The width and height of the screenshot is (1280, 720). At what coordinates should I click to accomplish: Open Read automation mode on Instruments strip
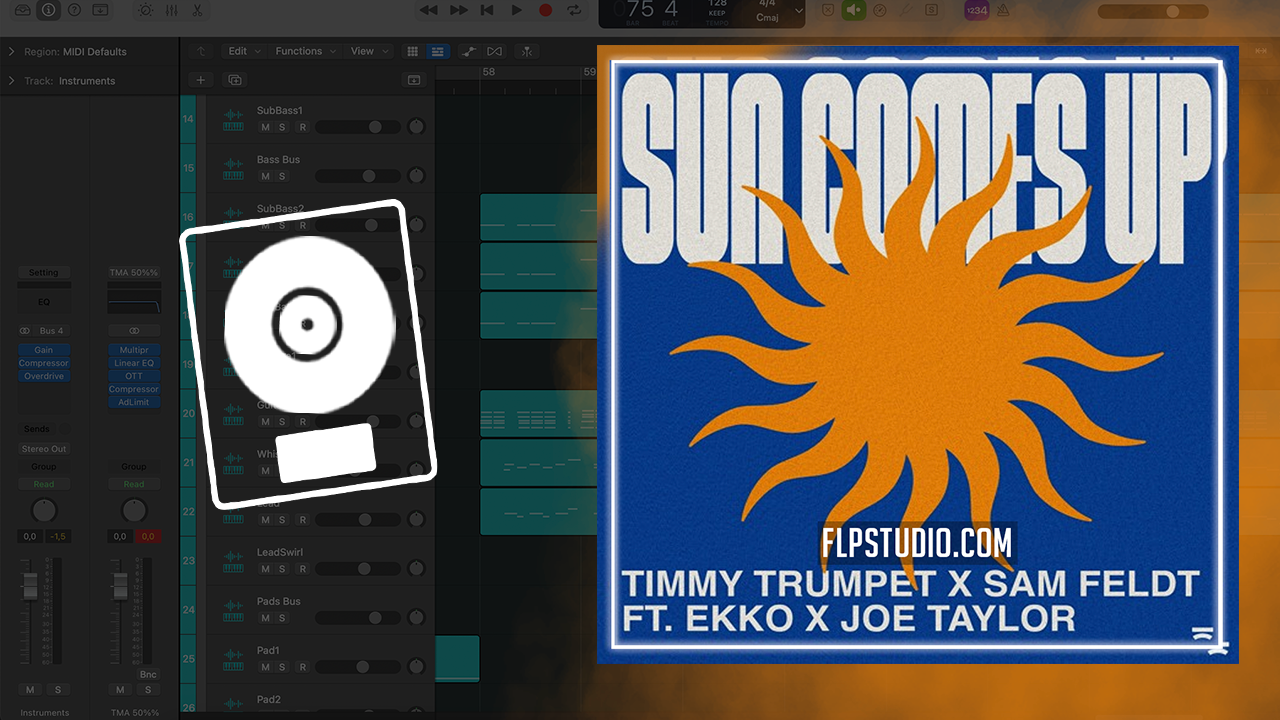[43, 484]
